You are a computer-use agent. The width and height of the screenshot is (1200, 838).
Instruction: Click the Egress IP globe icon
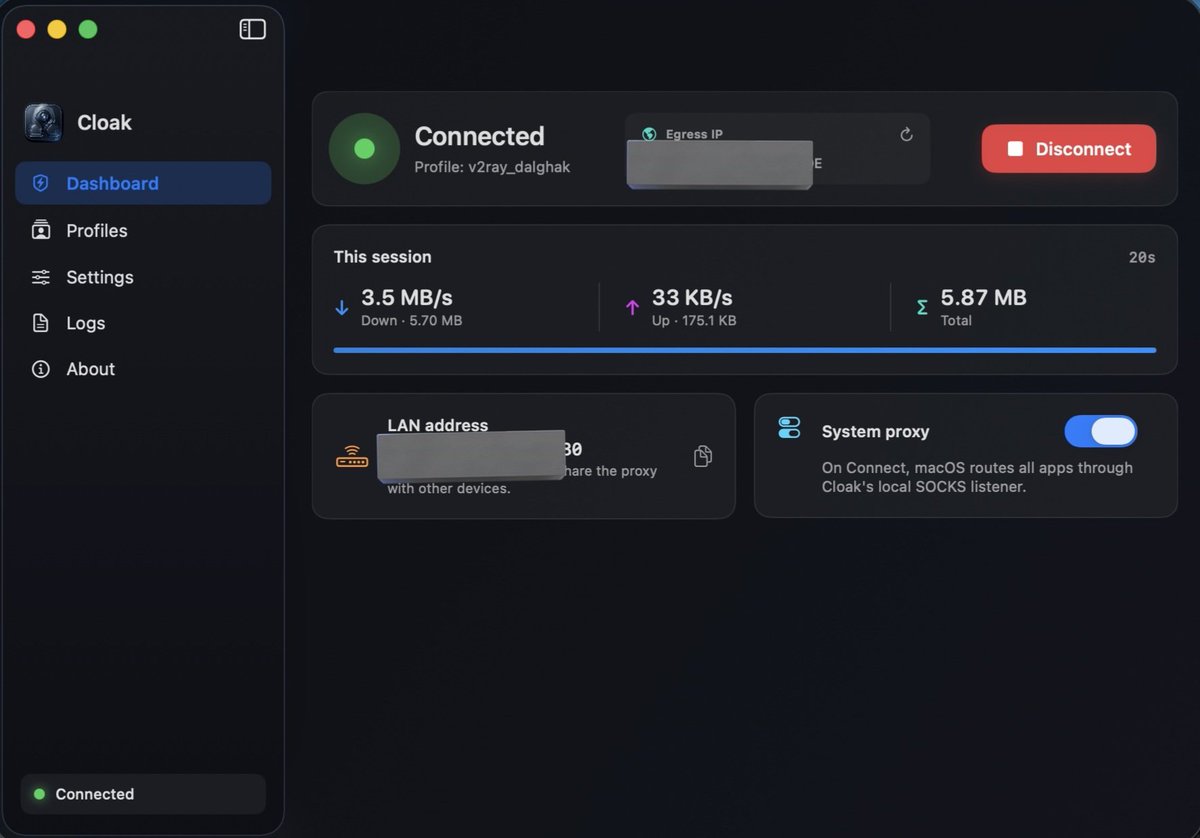click(x=649, y=134)
